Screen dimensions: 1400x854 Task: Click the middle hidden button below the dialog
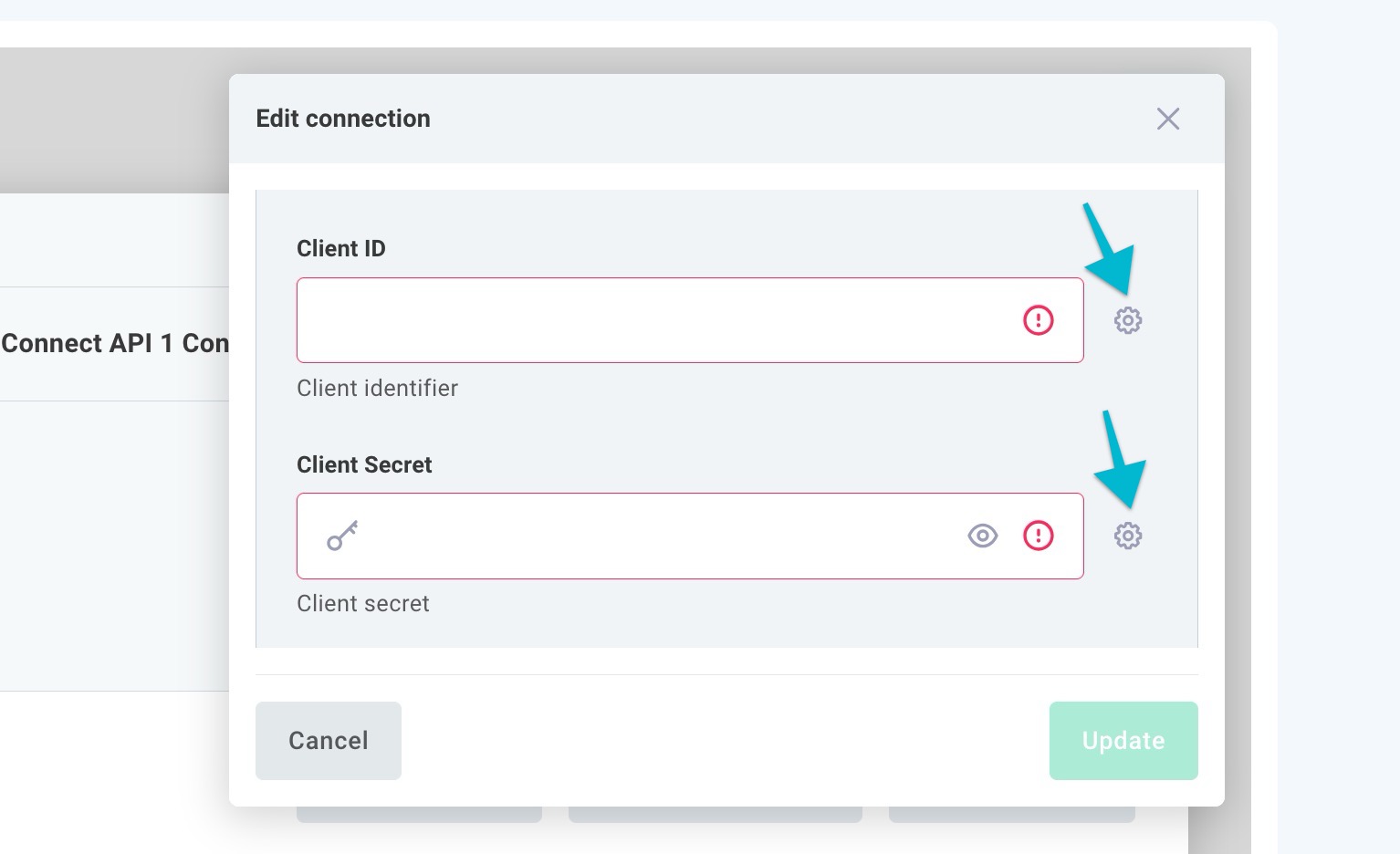[715, 814]
